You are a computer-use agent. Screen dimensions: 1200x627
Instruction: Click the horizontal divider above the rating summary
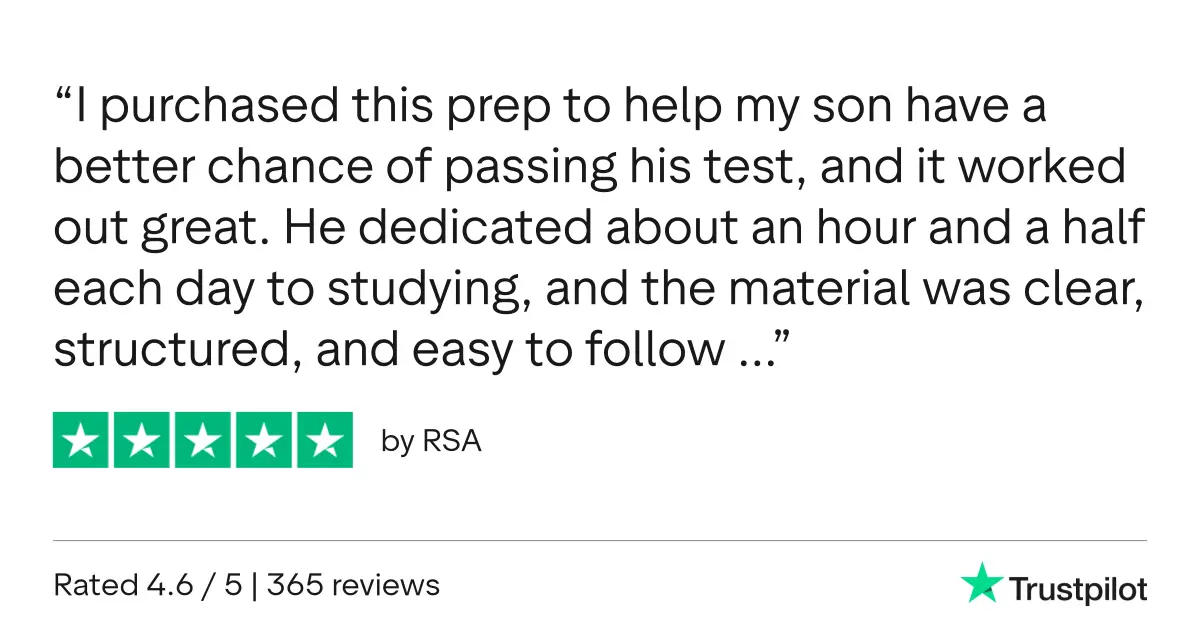600,541
